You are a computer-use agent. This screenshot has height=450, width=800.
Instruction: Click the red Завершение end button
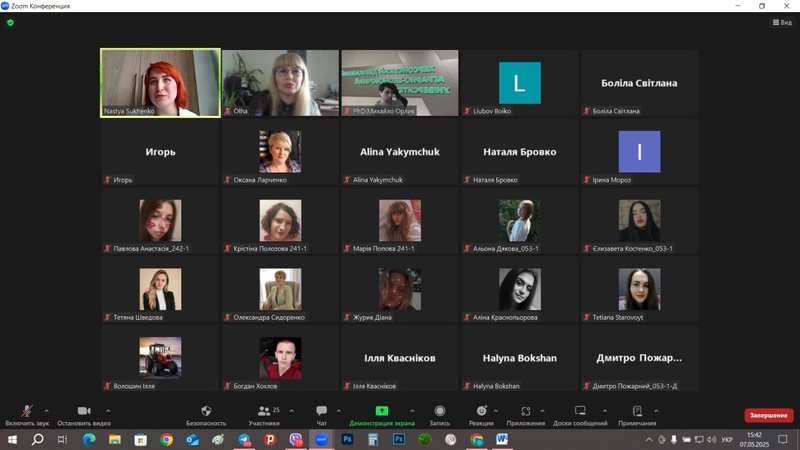pos(769,415)
